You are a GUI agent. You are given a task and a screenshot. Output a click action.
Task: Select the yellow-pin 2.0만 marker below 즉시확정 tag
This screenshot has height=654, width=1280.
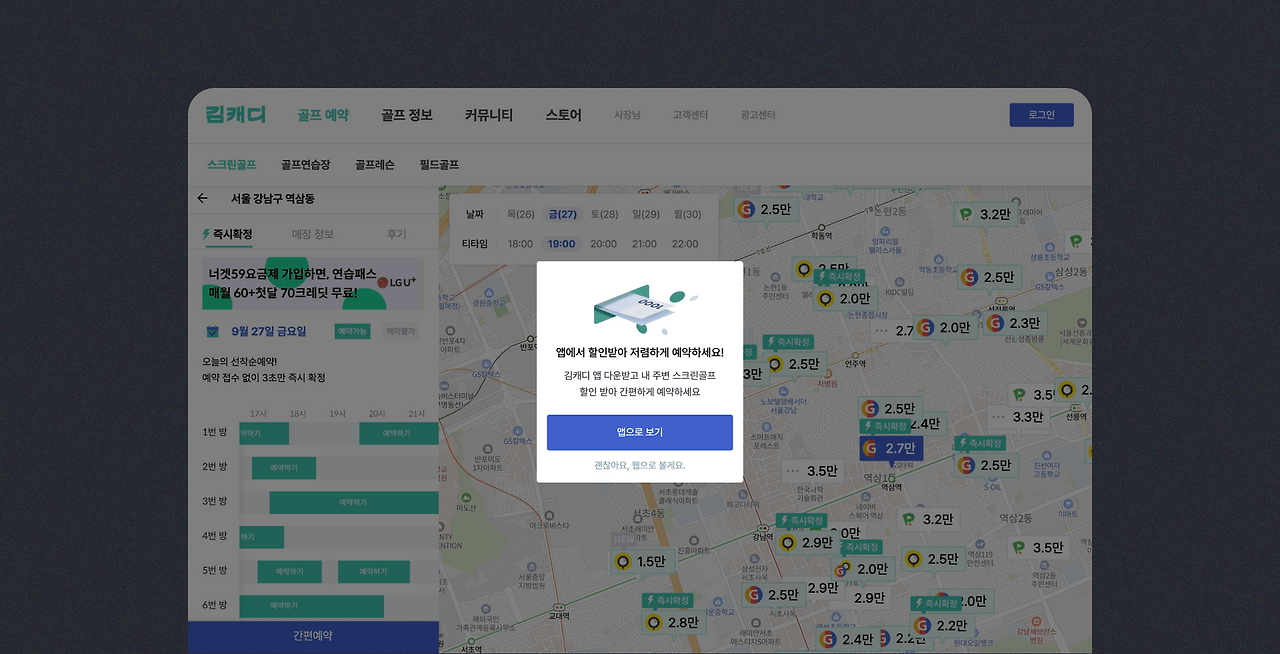844,298
